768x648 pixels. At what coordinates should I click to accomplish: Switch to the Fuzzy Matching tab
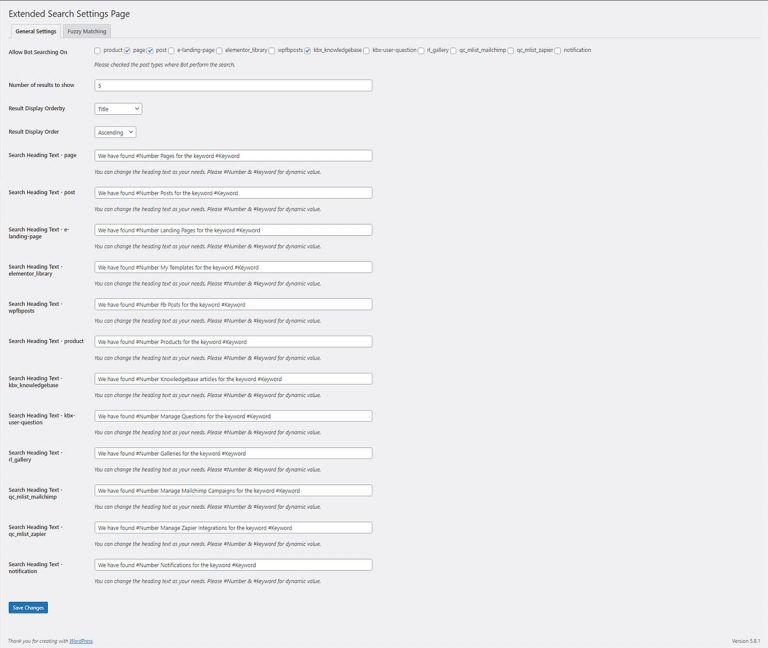(x=87, y=31)
